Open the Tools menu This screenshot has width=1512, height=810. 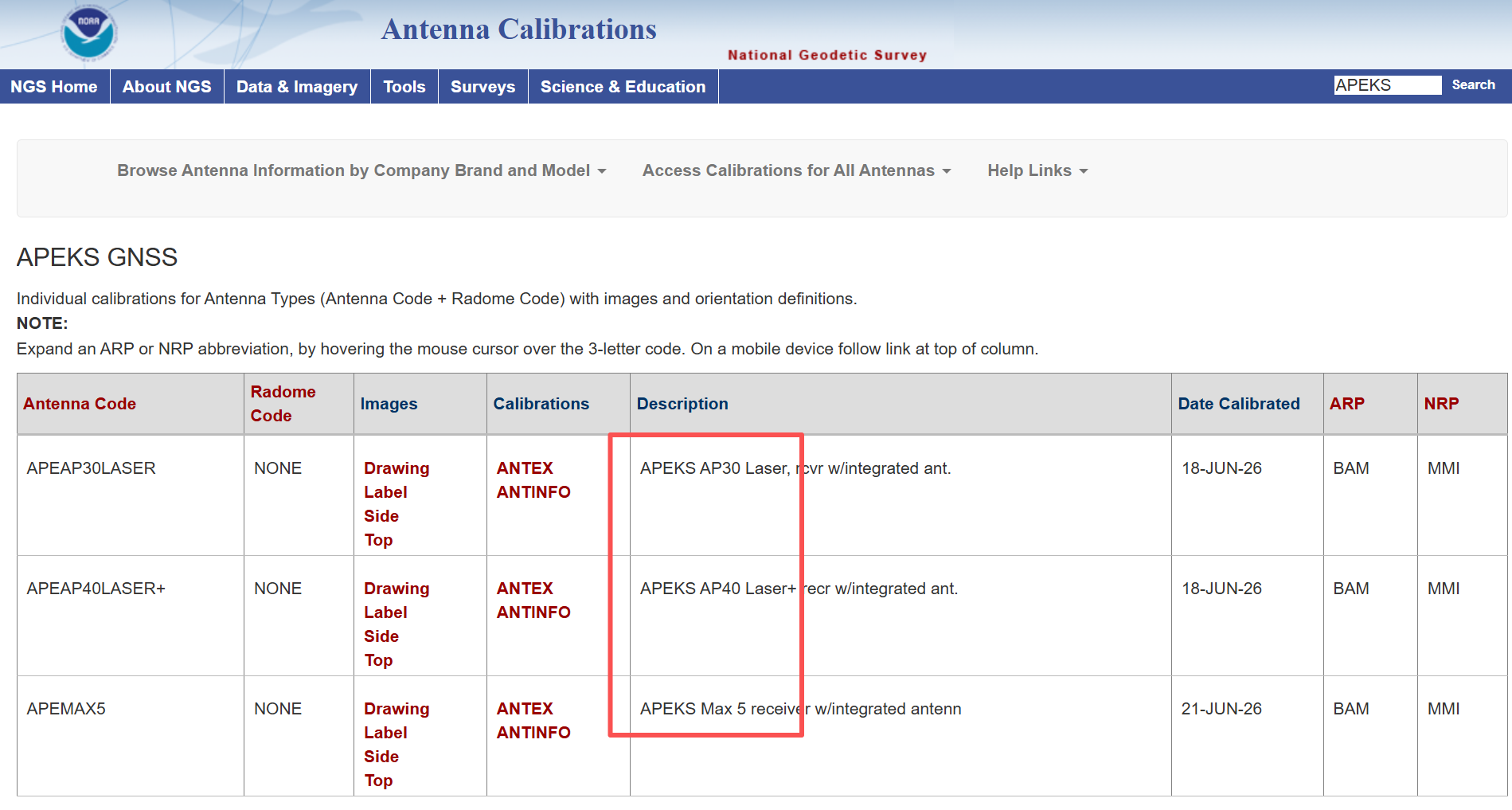tap(404, 87)
